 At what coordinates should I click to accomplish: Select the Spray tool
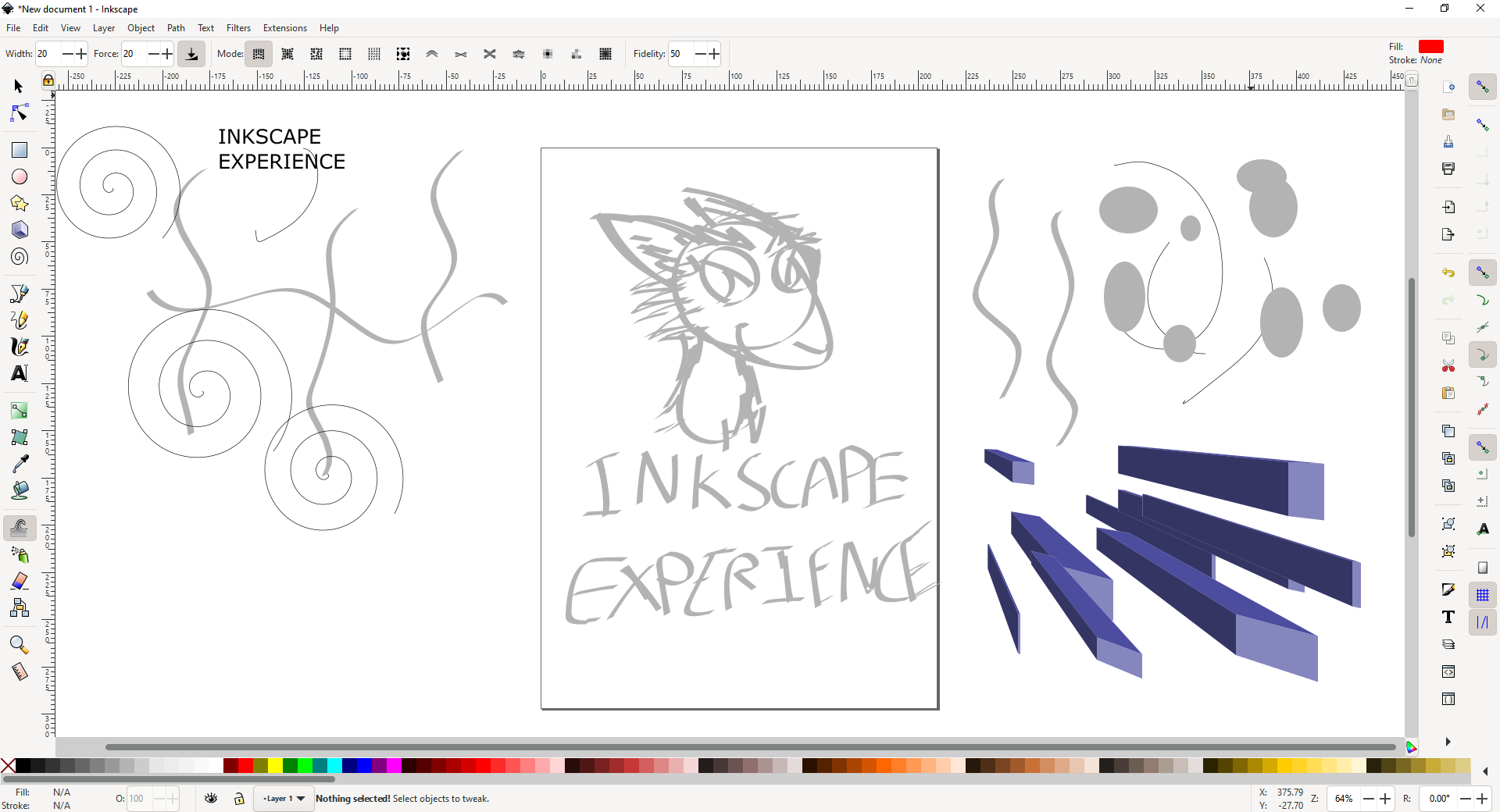coord(19,555)
